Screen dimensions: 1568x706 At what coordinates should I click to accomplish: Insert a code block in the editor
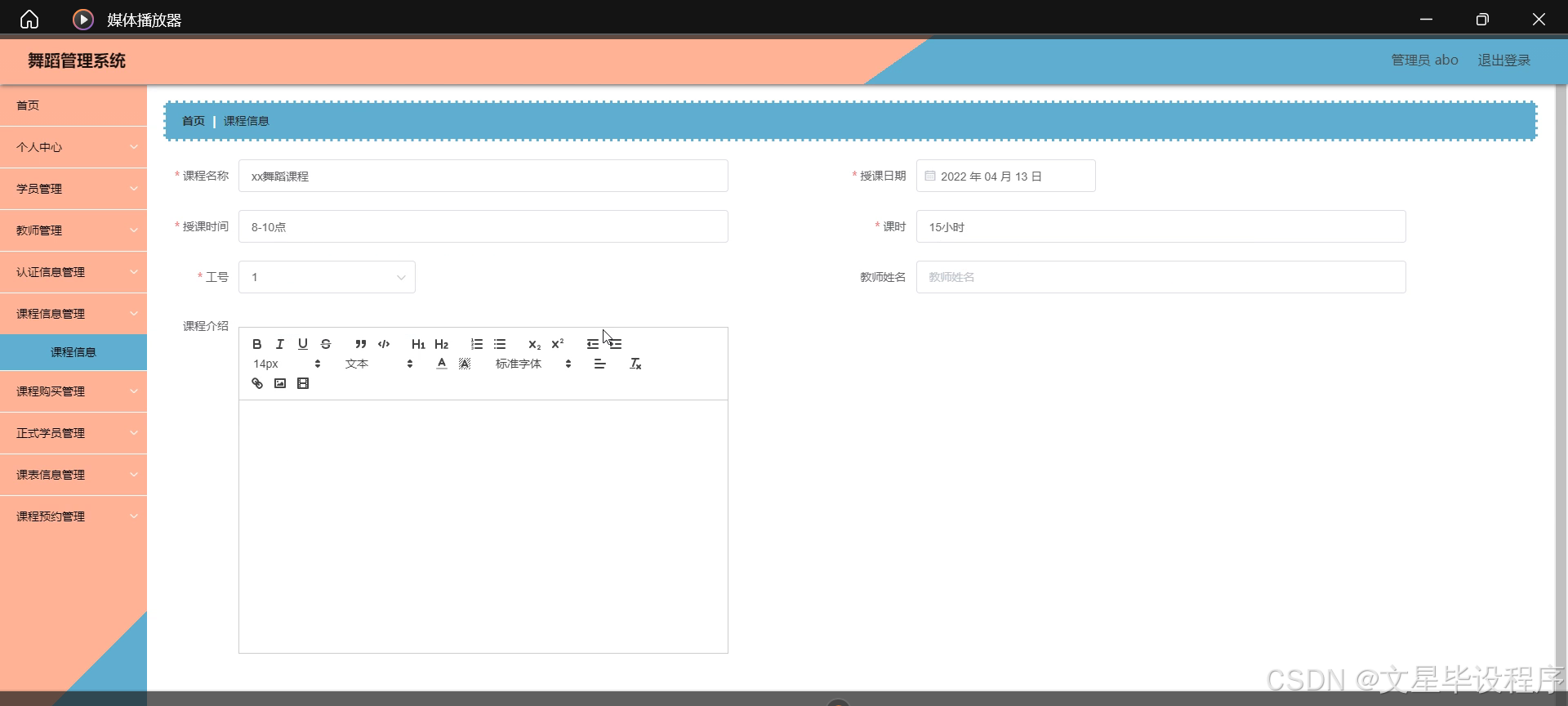pyautogui.click(x=384, y=344)
